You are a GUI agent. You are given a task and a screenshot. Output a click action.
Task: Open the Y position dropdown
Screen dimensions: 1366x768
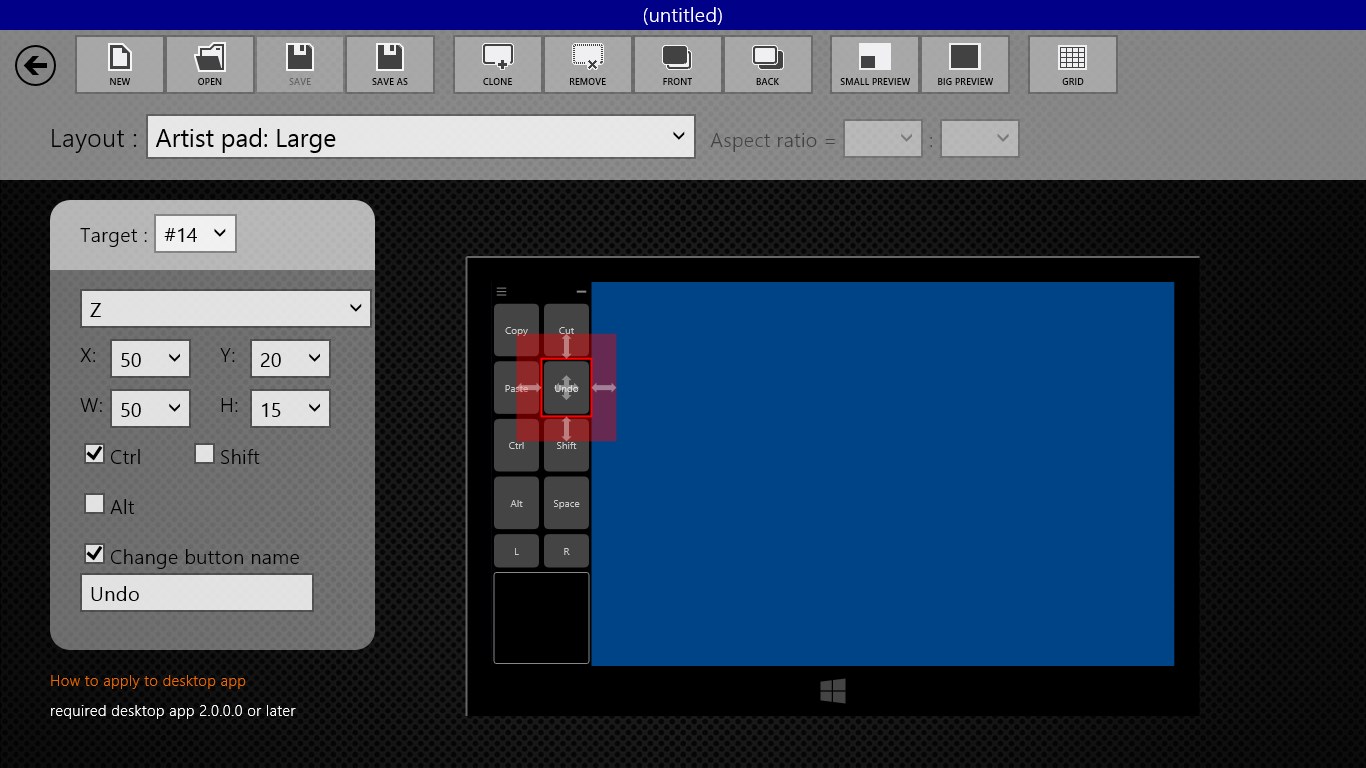(x=290, y=359)
